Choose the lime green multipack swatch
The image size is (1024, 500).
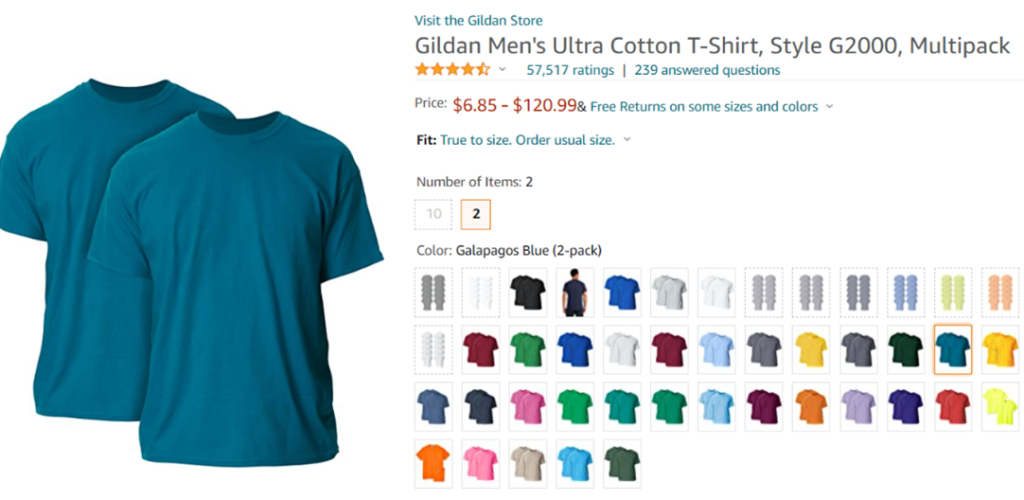[953, 292]
